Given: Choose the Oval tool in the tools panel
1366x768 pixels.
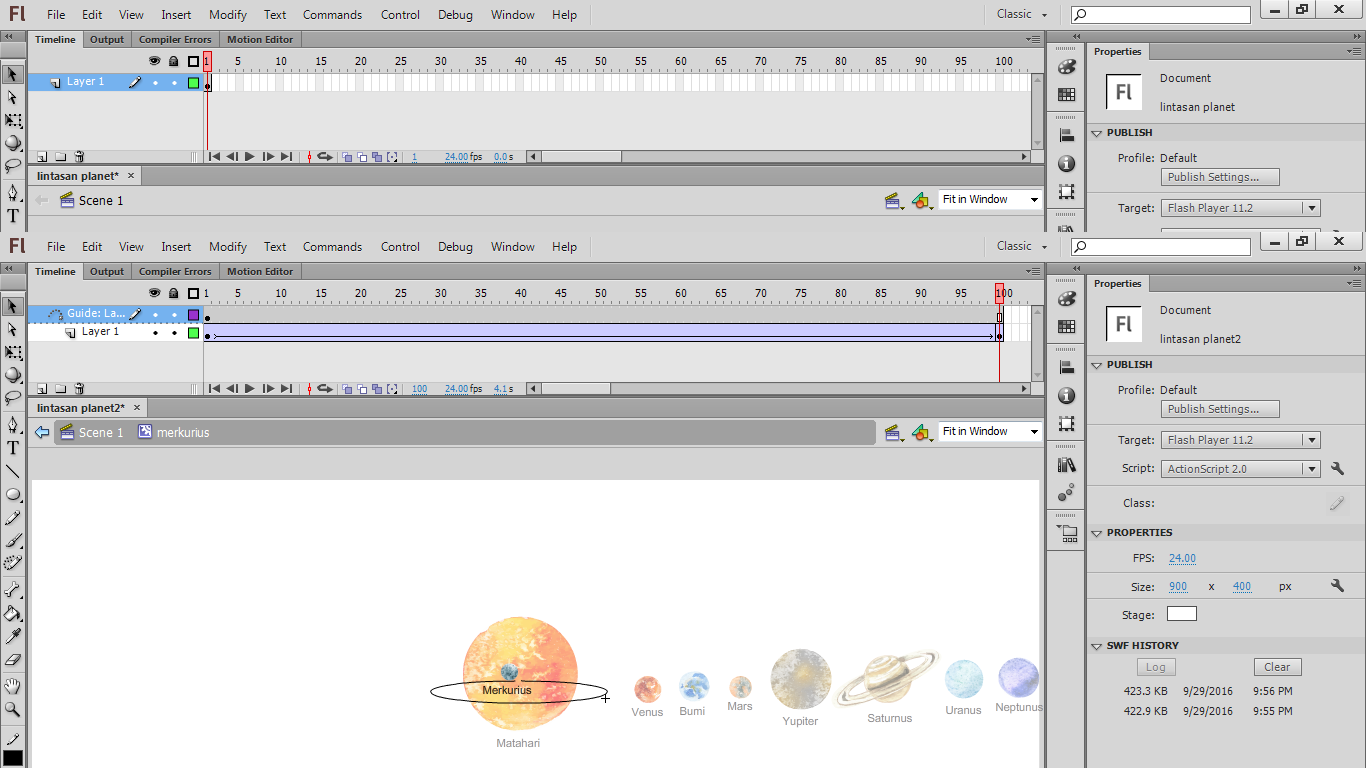Looking at the screenshot, I should coord(13,494).
